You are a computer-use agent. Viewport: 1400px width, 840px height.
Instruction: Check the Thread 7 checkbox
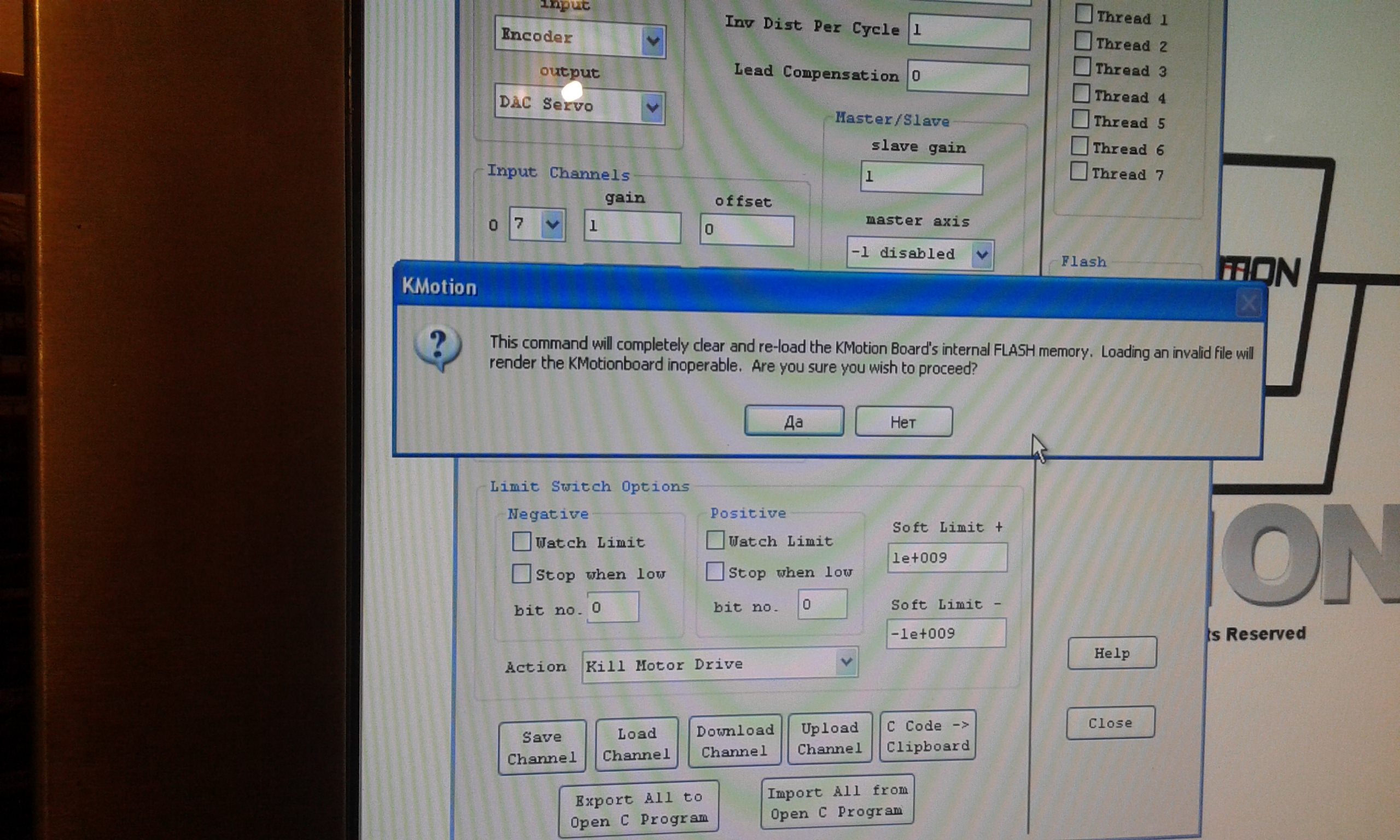click(1078, 171)
